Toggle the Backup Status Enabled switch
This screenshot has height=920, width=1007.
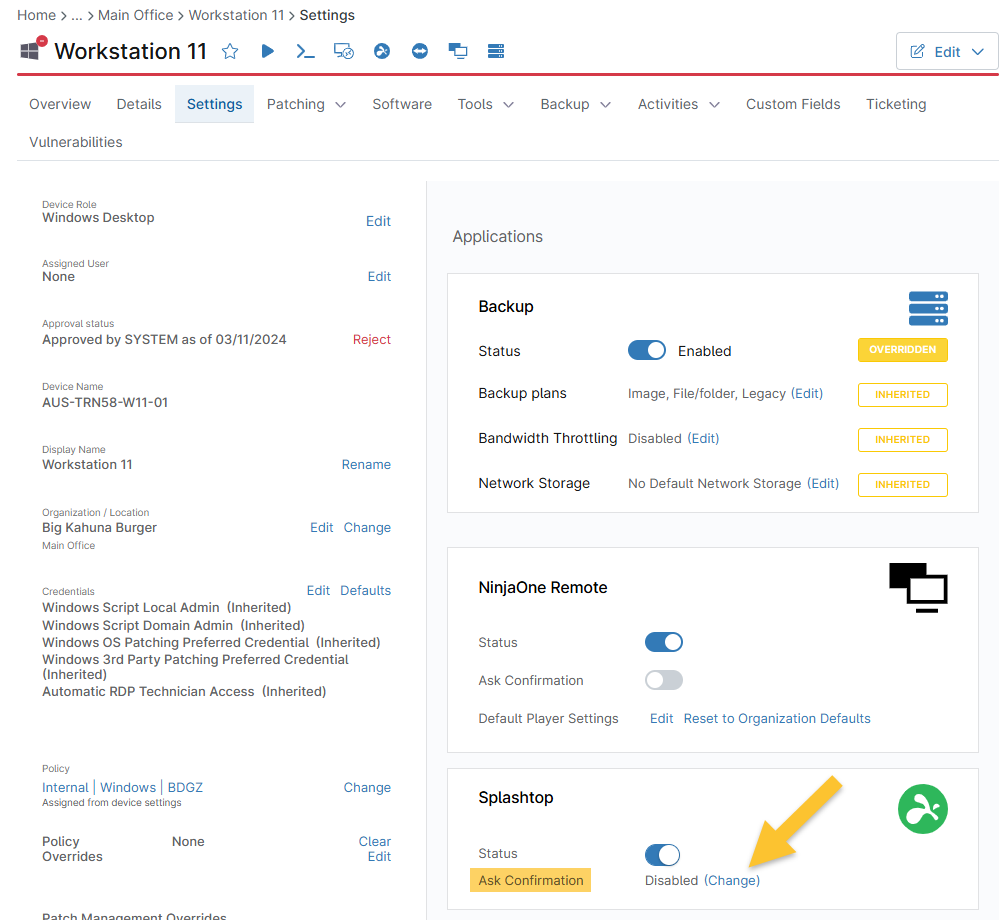coord(647,351)
